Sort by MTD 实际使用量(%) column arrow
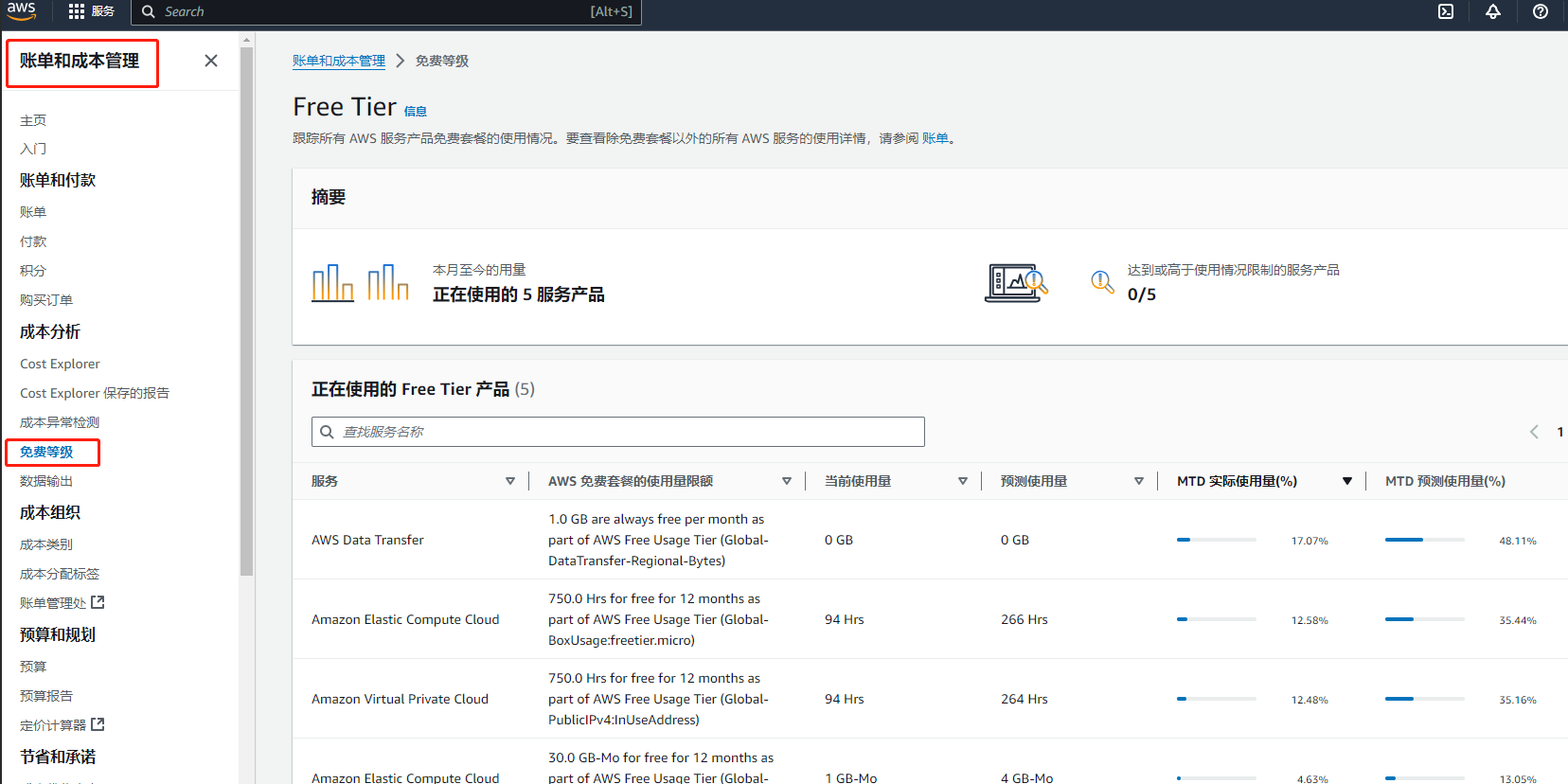This screenshot has width=1568, height=784. [1346, 481]
